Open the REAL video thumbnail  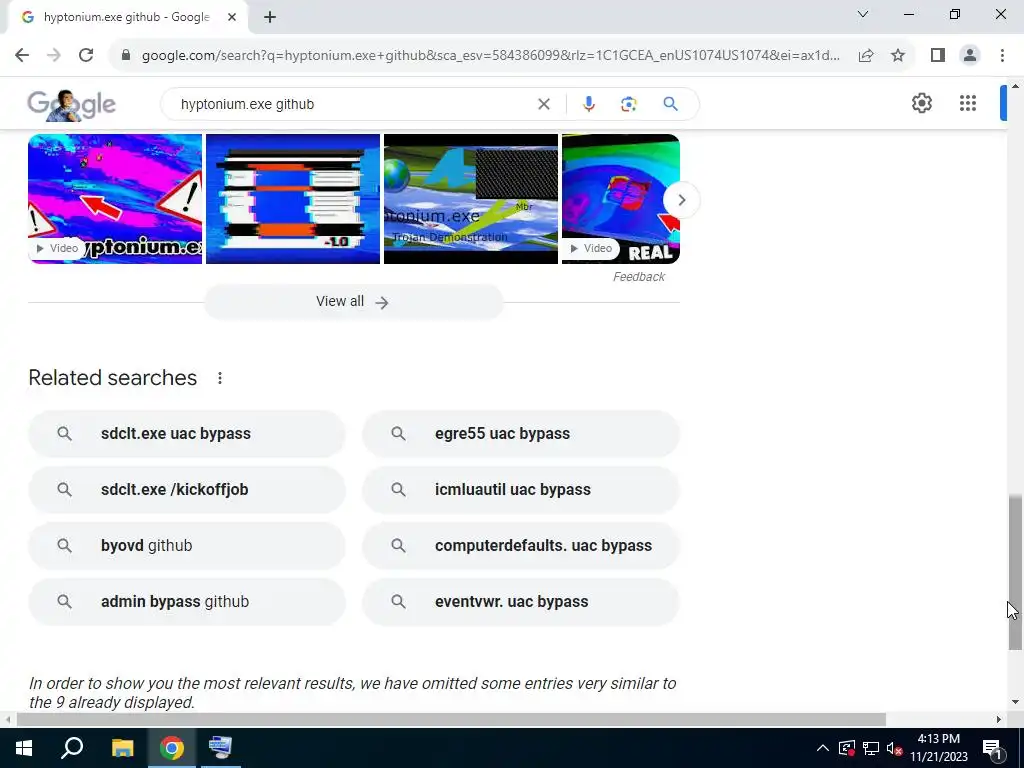point(621,199)
